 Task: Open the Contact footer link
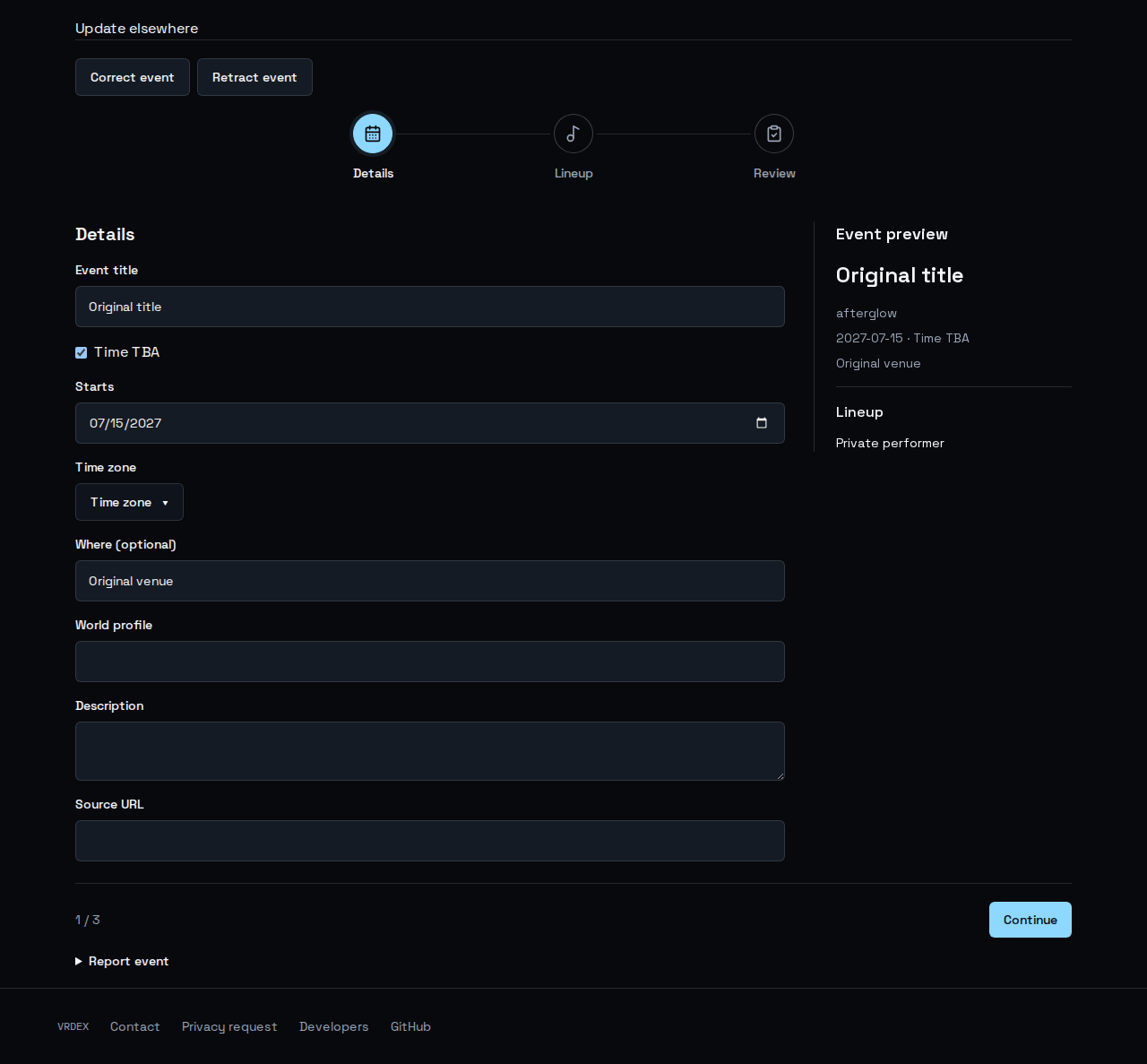click(135, 1026)
